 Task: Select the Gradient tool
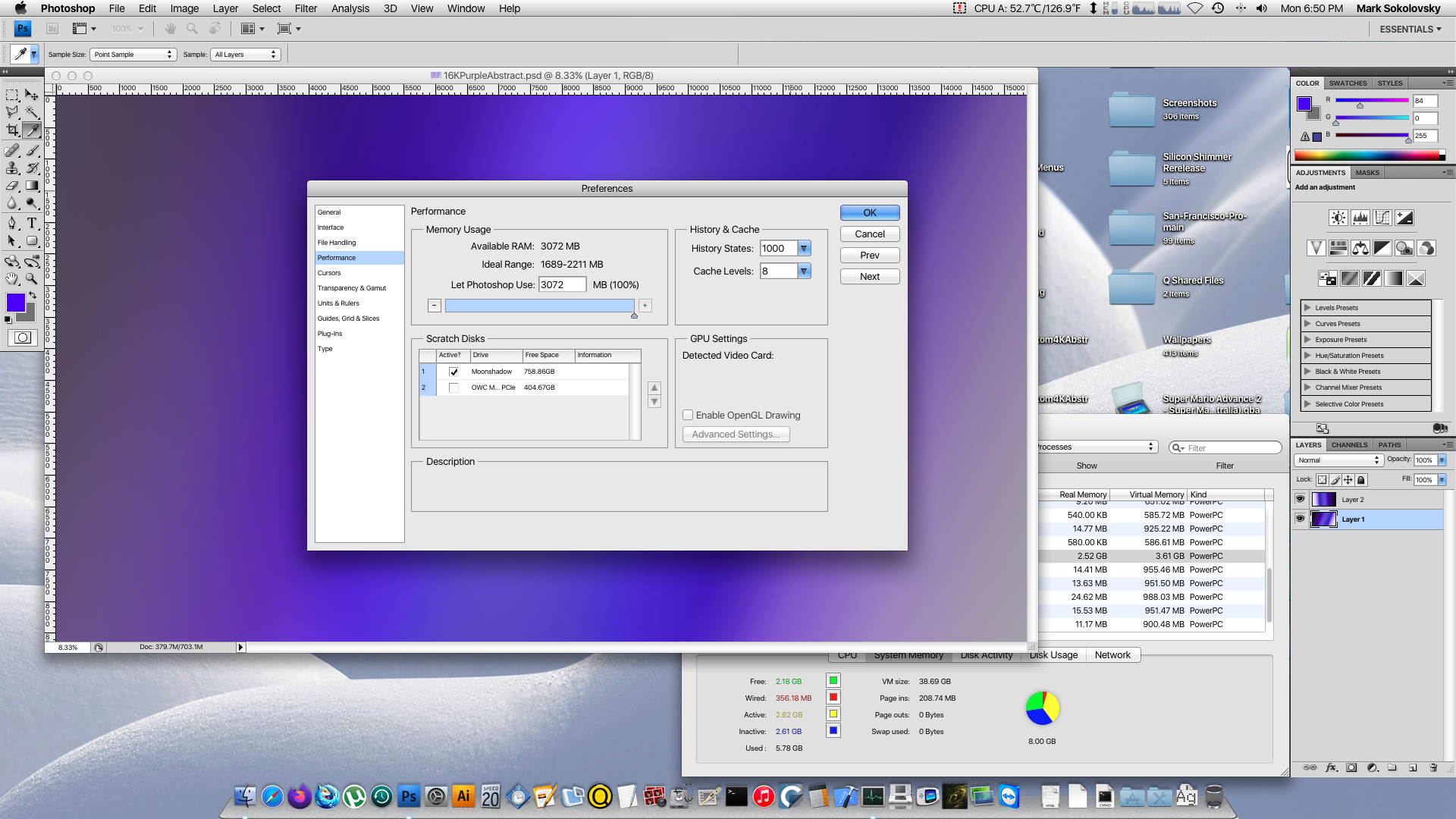point(32,186)
